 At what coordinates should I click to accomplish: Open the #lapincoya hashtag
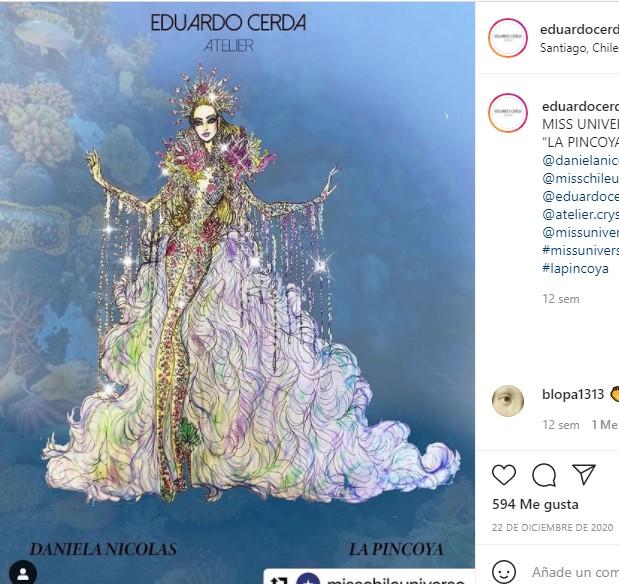click(x=575, y=269)
